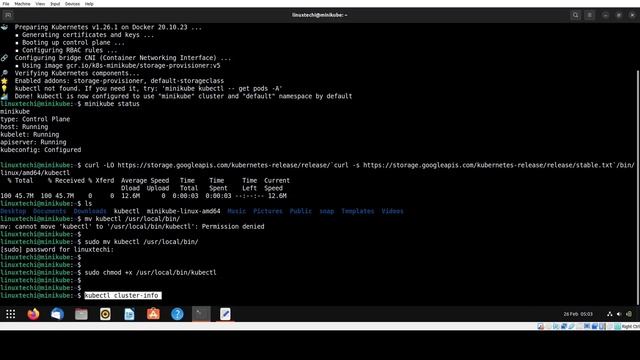
Task: Open the Input menu
Action: 55,4
